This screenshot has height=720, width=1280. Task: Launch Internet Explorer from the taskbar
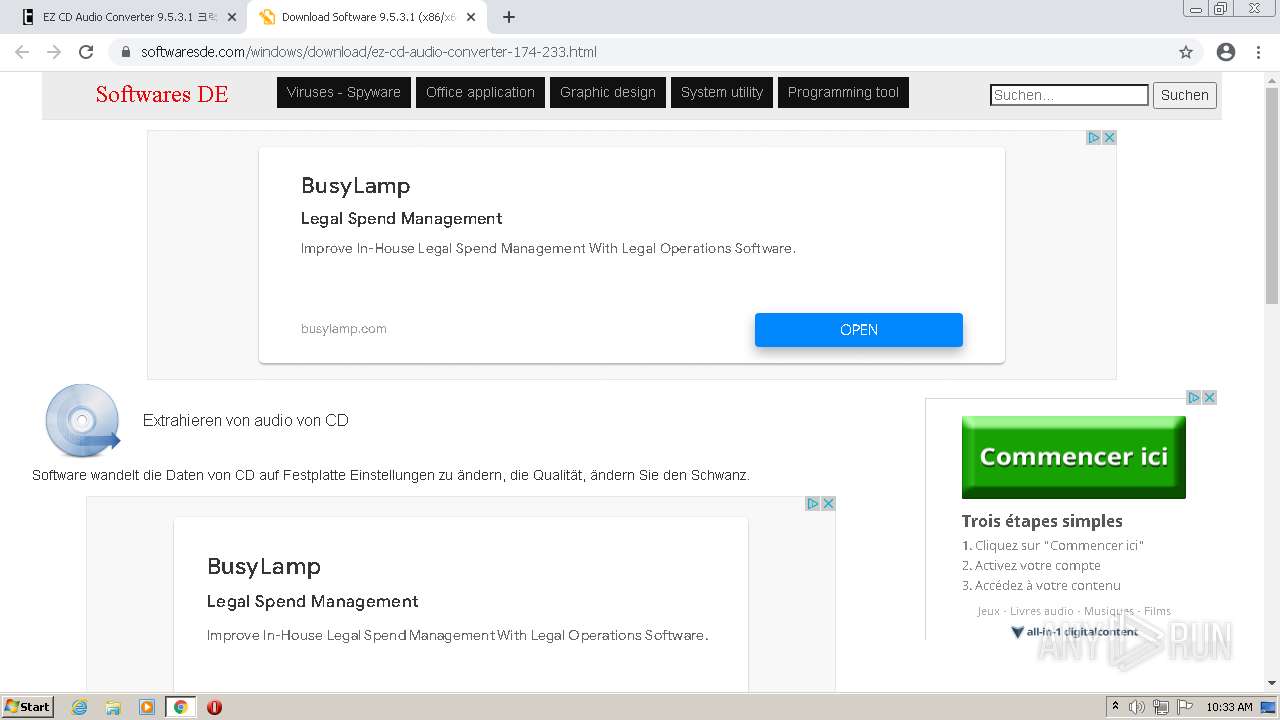[x=80, y=707]
